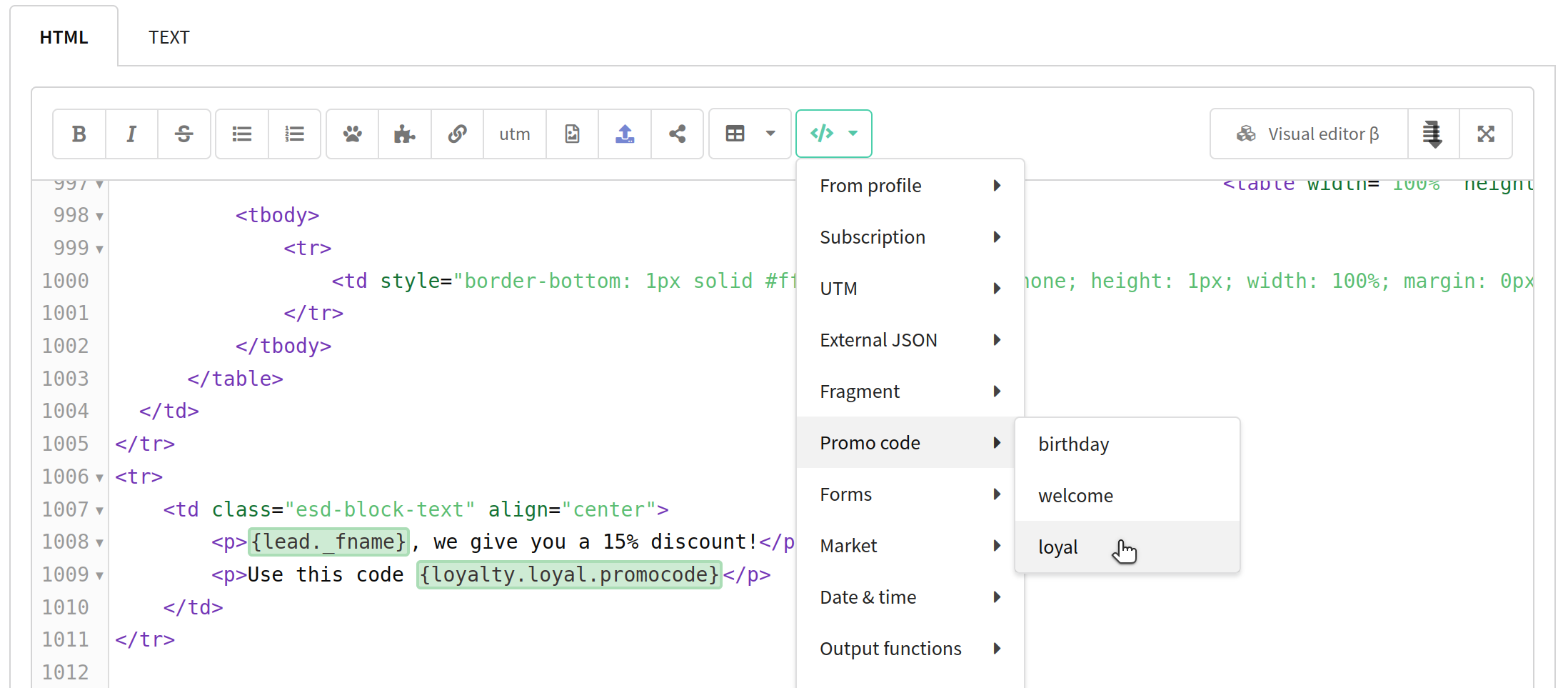The image size is (1568, 688).
Task: Open the Output functions submenu
Action: tap(910, 649)
